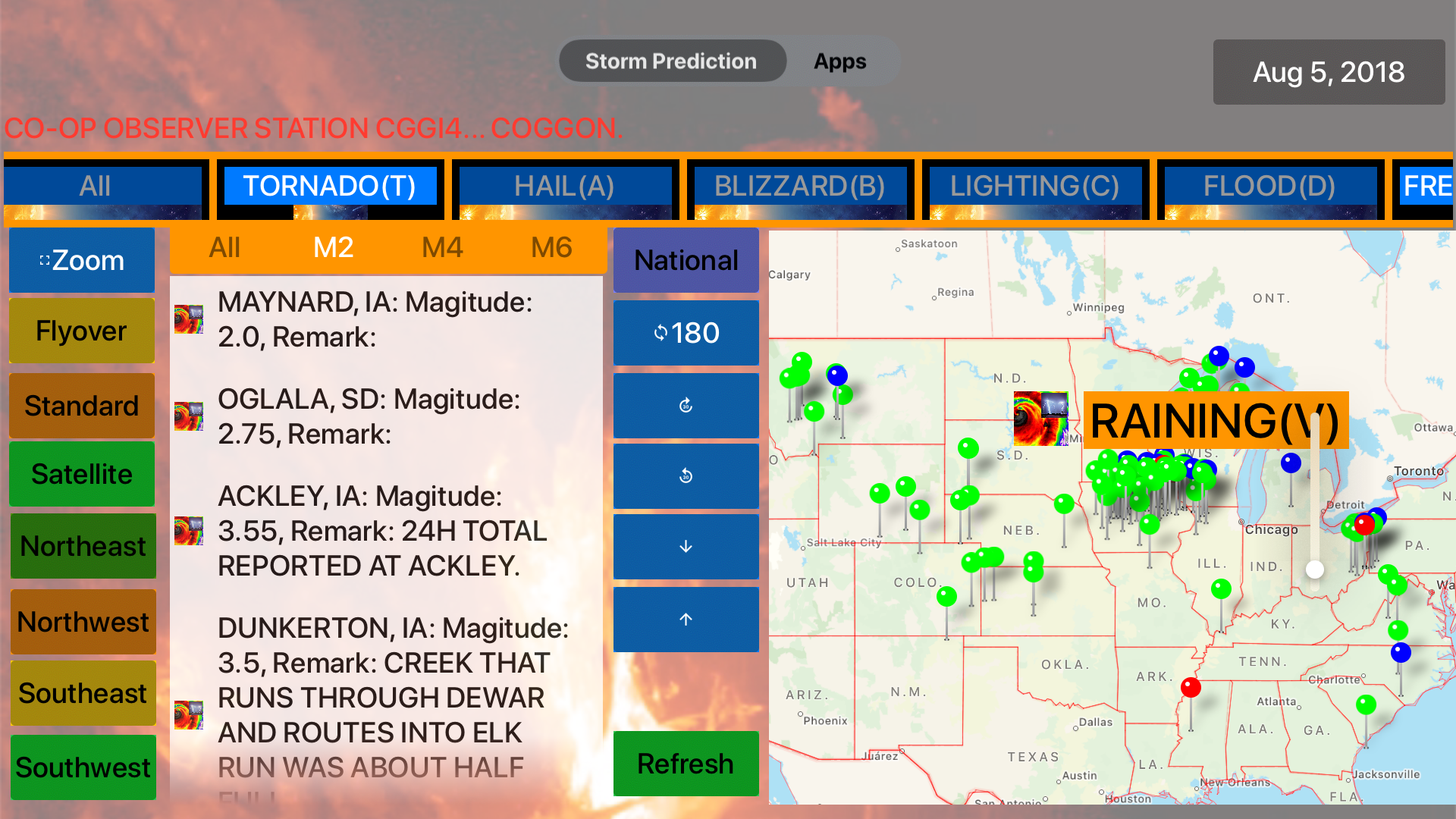Choose the M4 magnitude filter
The width and height of the screenshot is (1456, 819).
443,248
